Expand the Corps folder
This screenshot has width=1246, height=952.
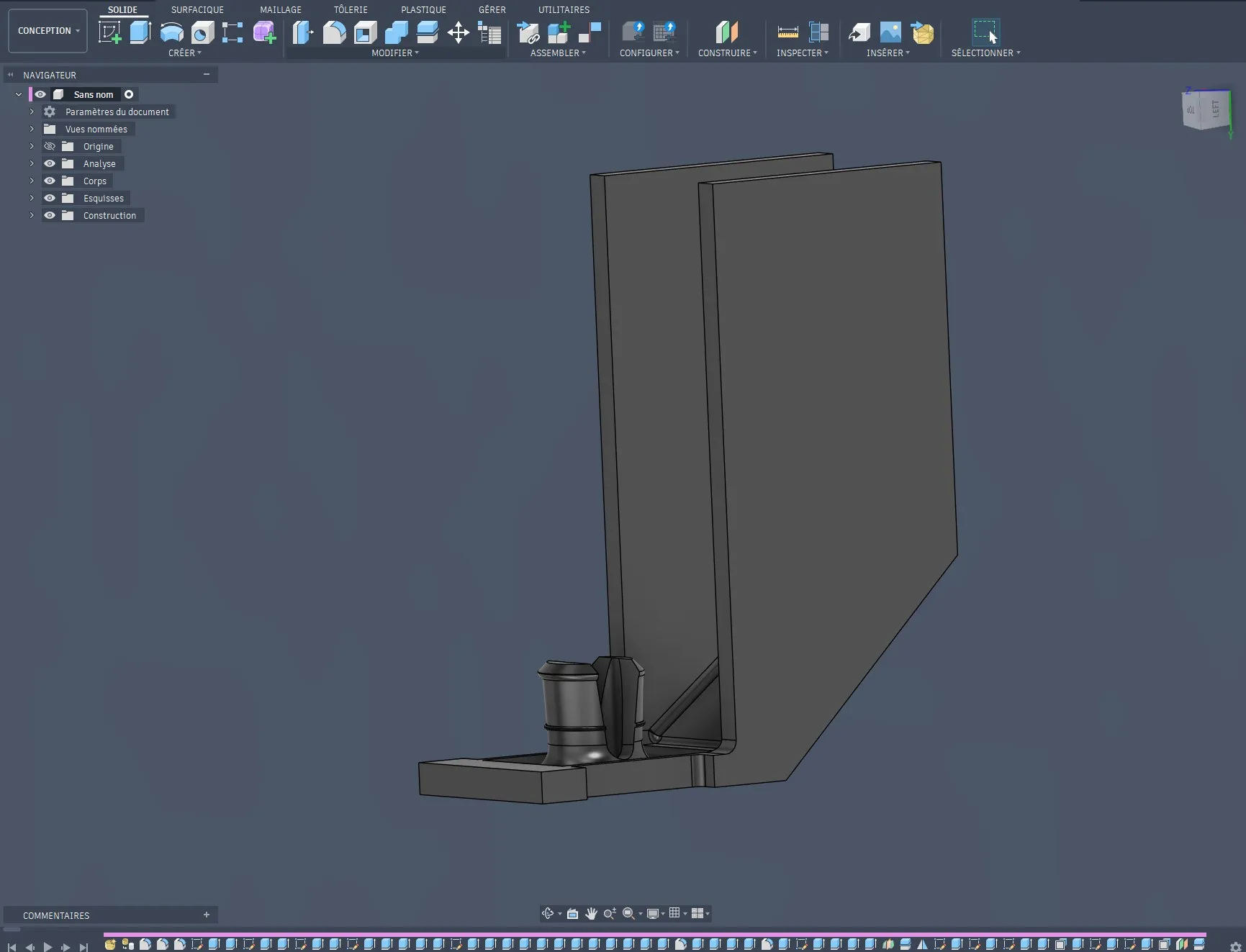tap(32, 181)
